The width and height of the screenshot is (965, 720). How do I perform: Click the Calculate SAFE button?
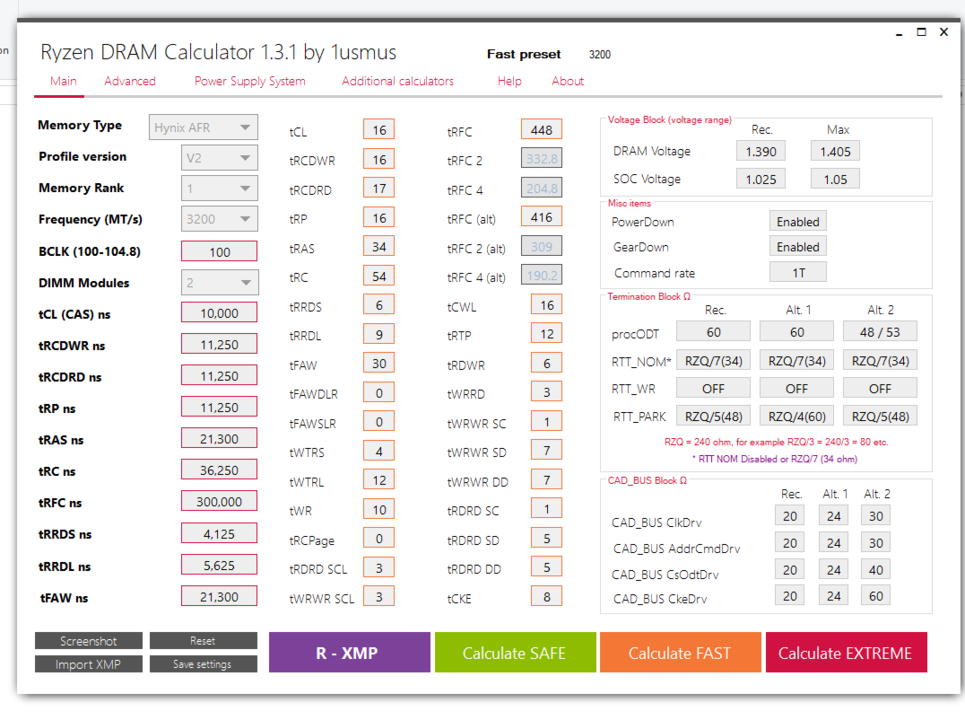[515, 652]
